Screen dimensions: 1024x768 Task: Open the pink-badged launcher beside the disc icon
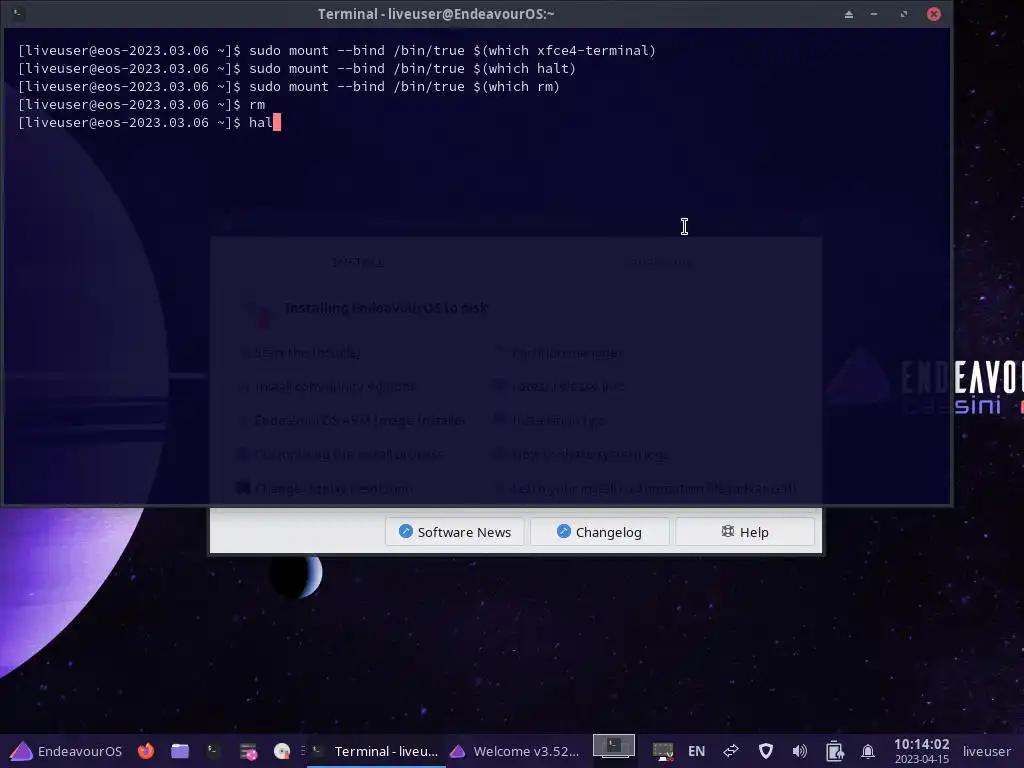[248, 752]
